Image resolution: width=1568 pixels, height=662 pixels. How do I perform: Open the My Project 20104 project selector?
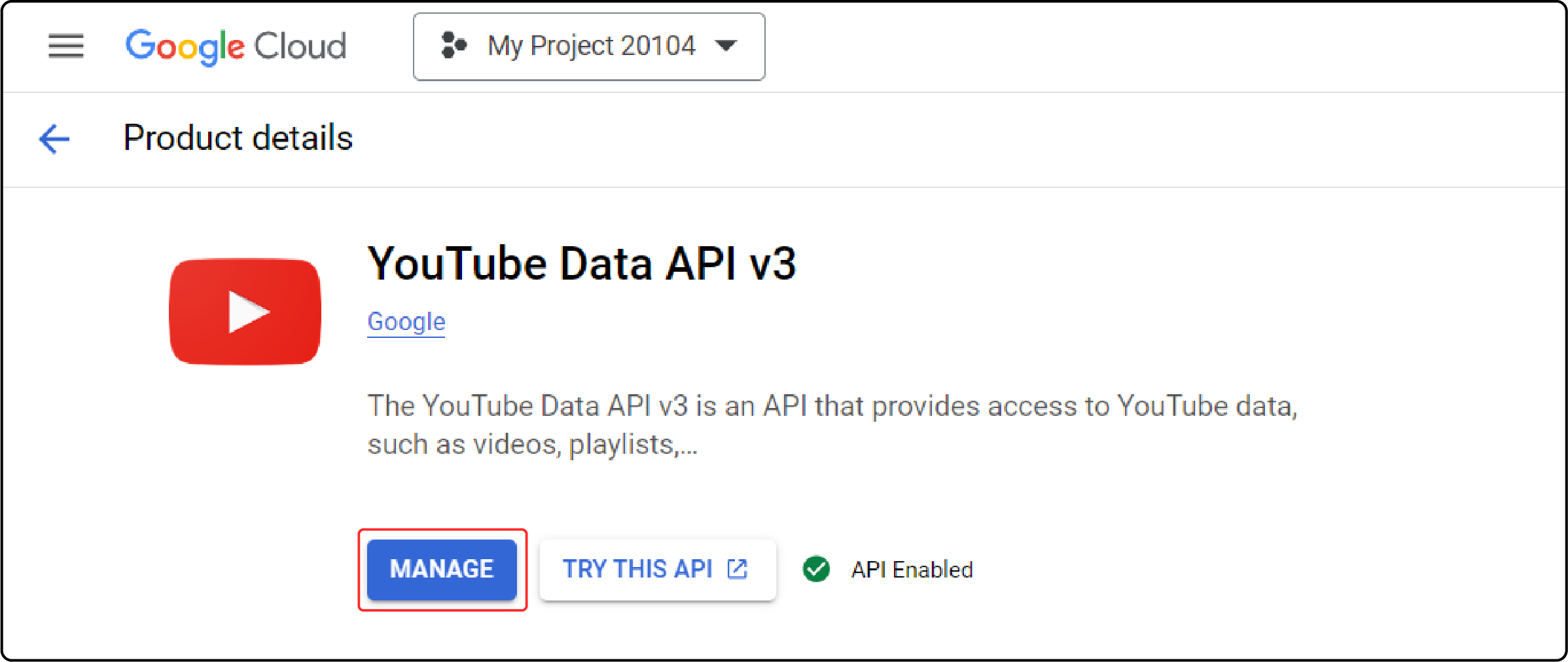click(589, 46)
